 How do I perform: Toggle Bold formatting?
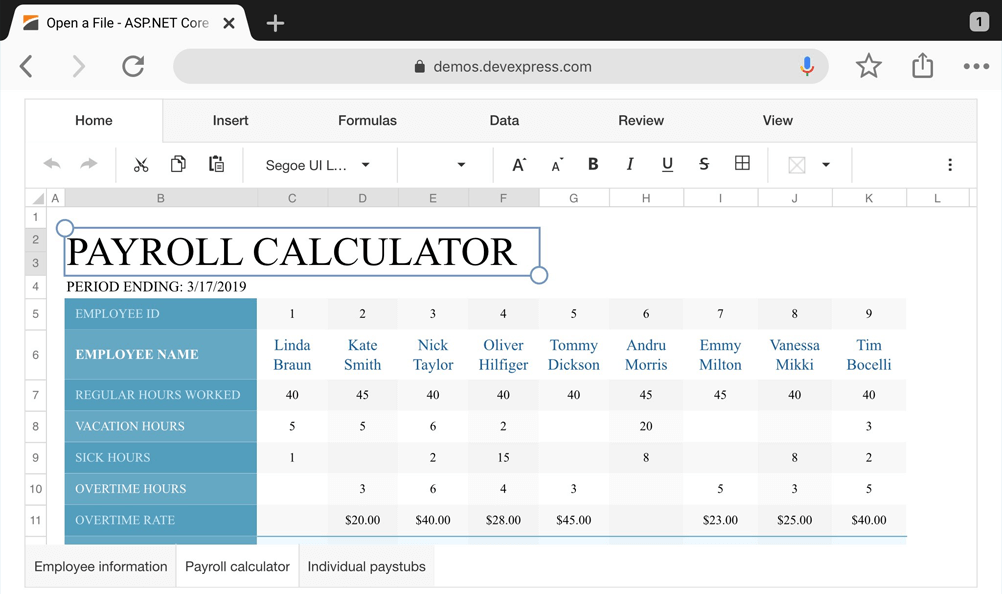(x=593, y=165)
